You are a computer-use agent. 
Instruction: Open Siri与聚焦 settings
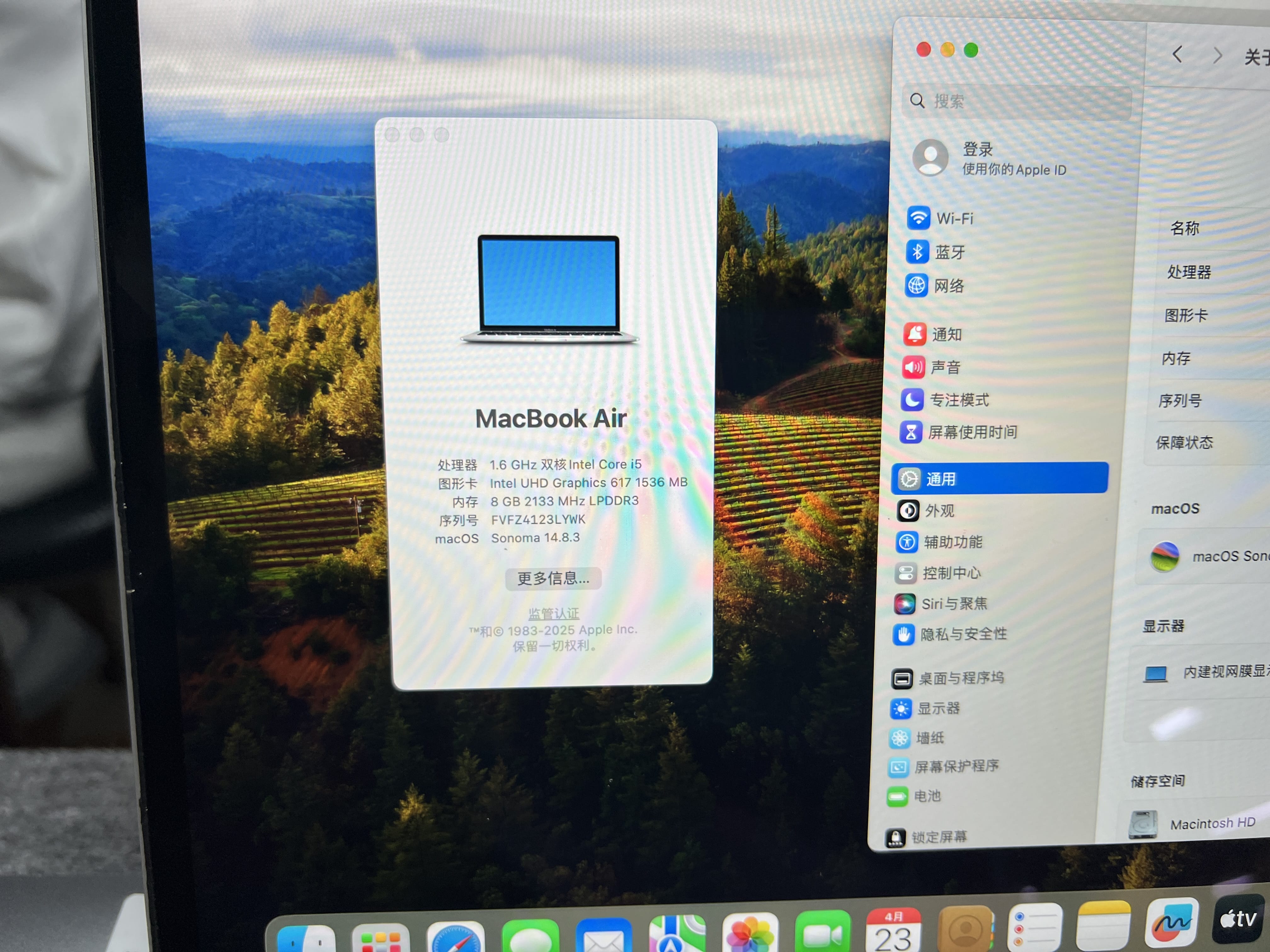pos(941,604)
